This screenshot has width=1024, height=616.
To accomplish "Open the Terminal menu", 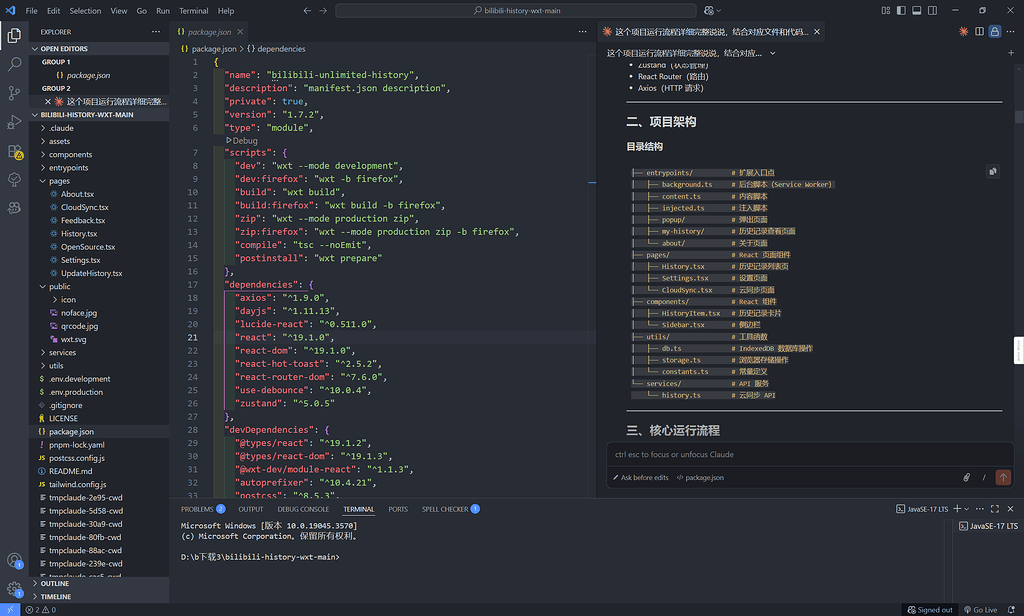I will (x=193, y=10).
